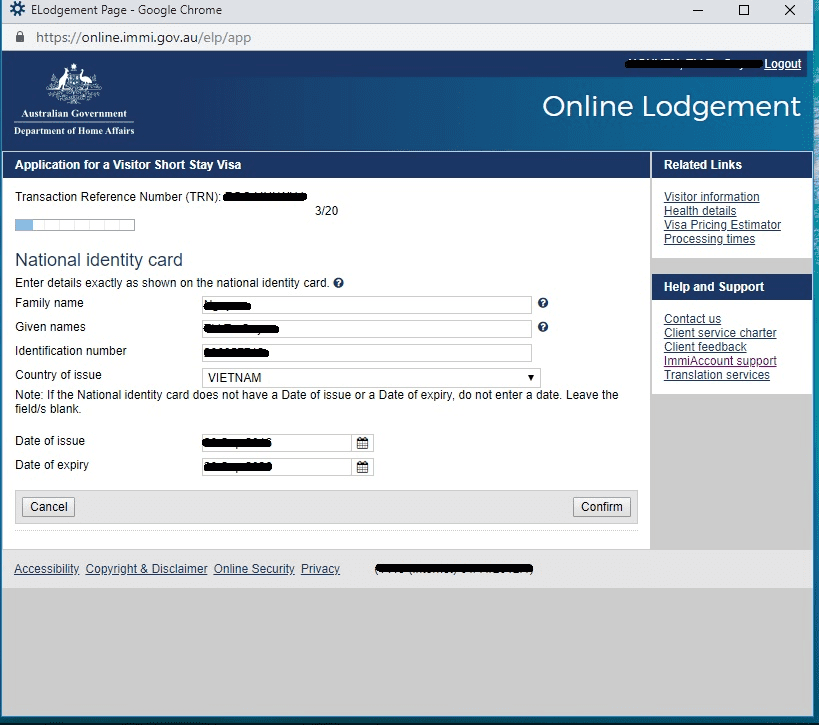
Task: Click the application progress bar
Action: [x=75, y=225]
